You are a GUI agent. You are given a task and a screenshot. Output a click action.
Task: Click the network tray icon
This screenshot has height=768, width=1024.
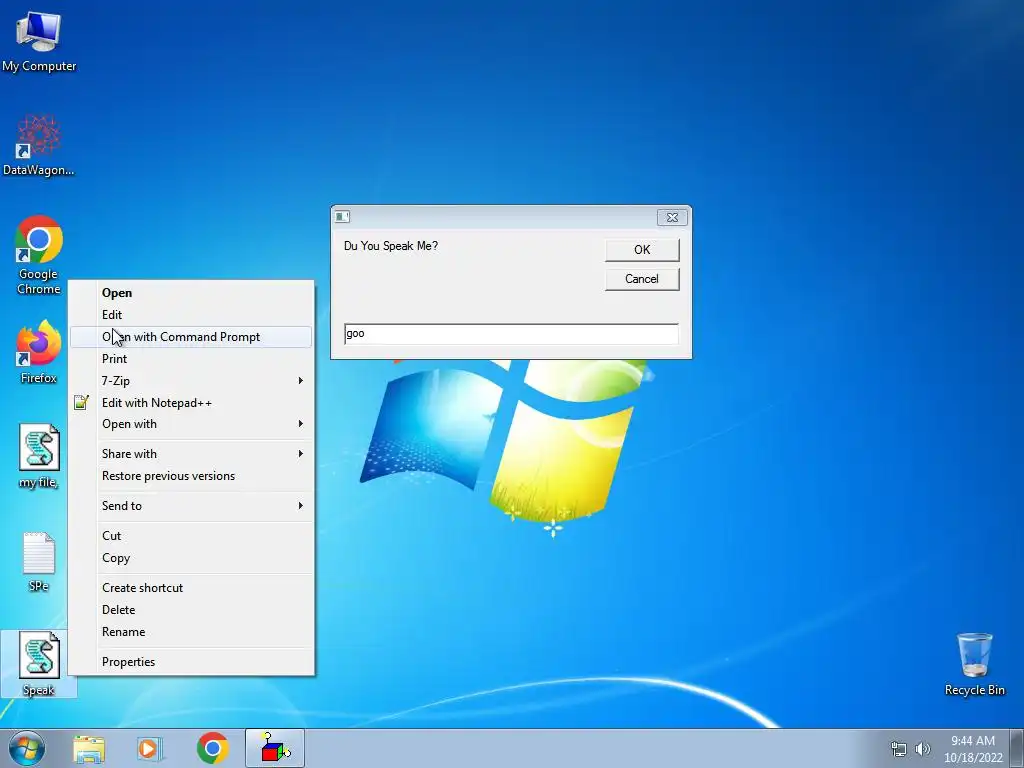click(899, 749)
